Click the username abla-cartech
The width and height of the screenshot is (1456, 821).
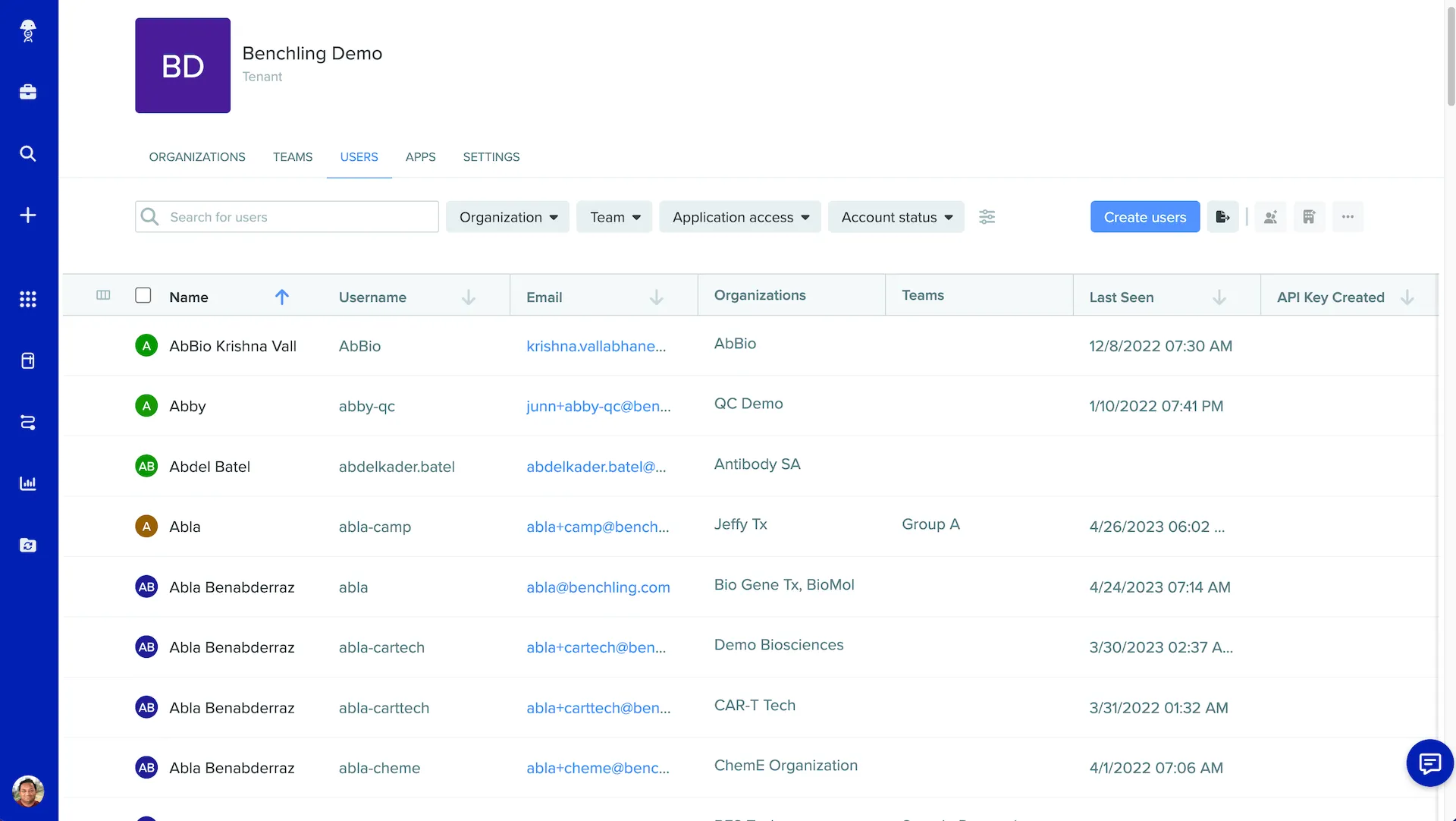381,647
